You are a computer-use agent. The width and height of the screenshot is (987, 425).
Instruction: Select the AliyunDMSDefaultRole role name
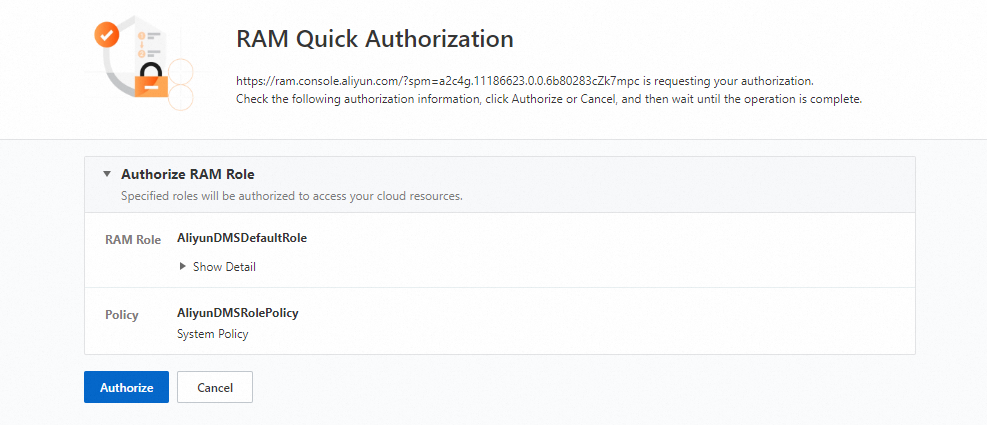click(242, 238)
